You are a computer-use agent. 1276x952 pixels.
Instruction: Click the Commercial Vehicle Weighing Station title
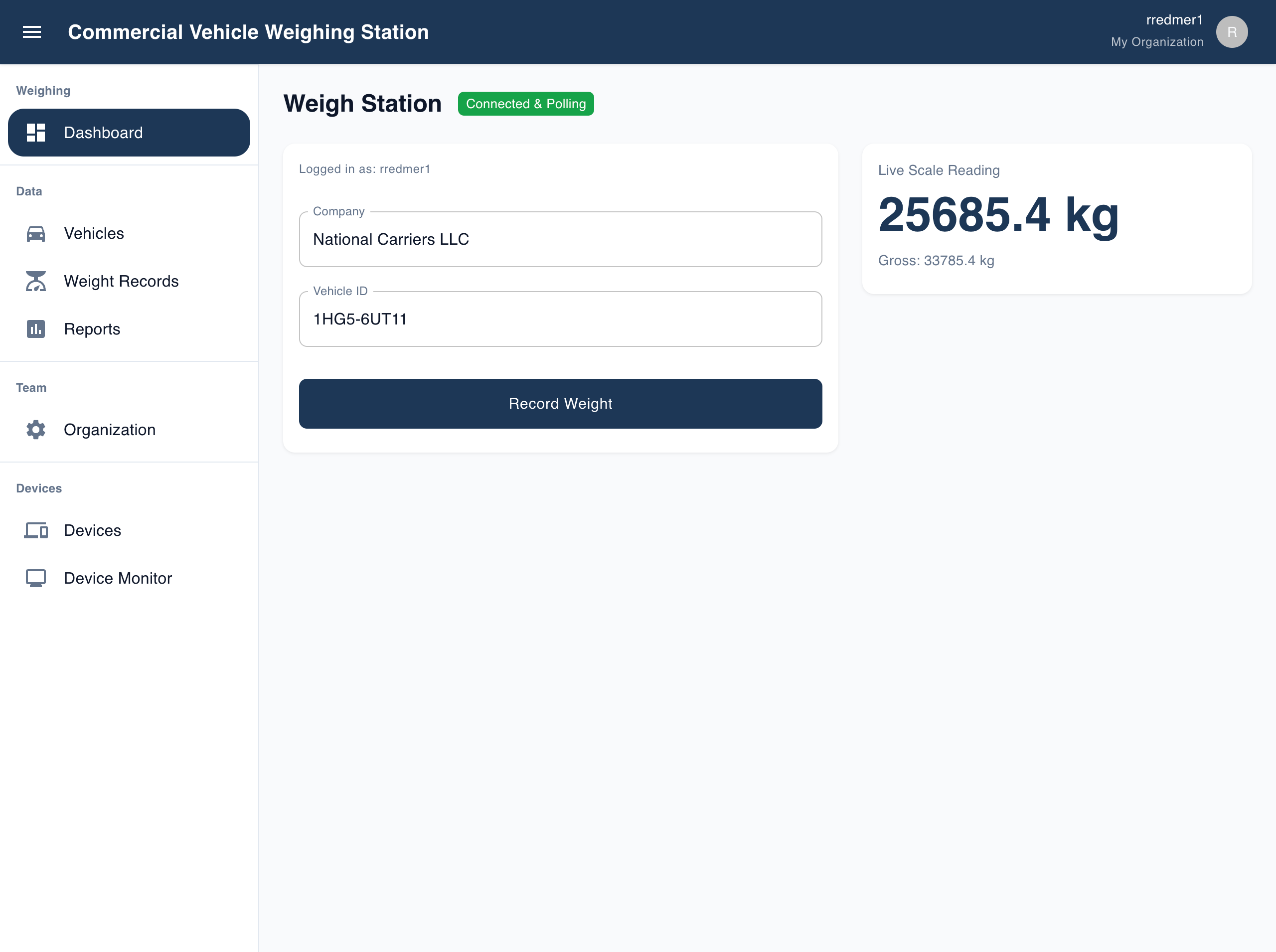(x=248, y=32)
